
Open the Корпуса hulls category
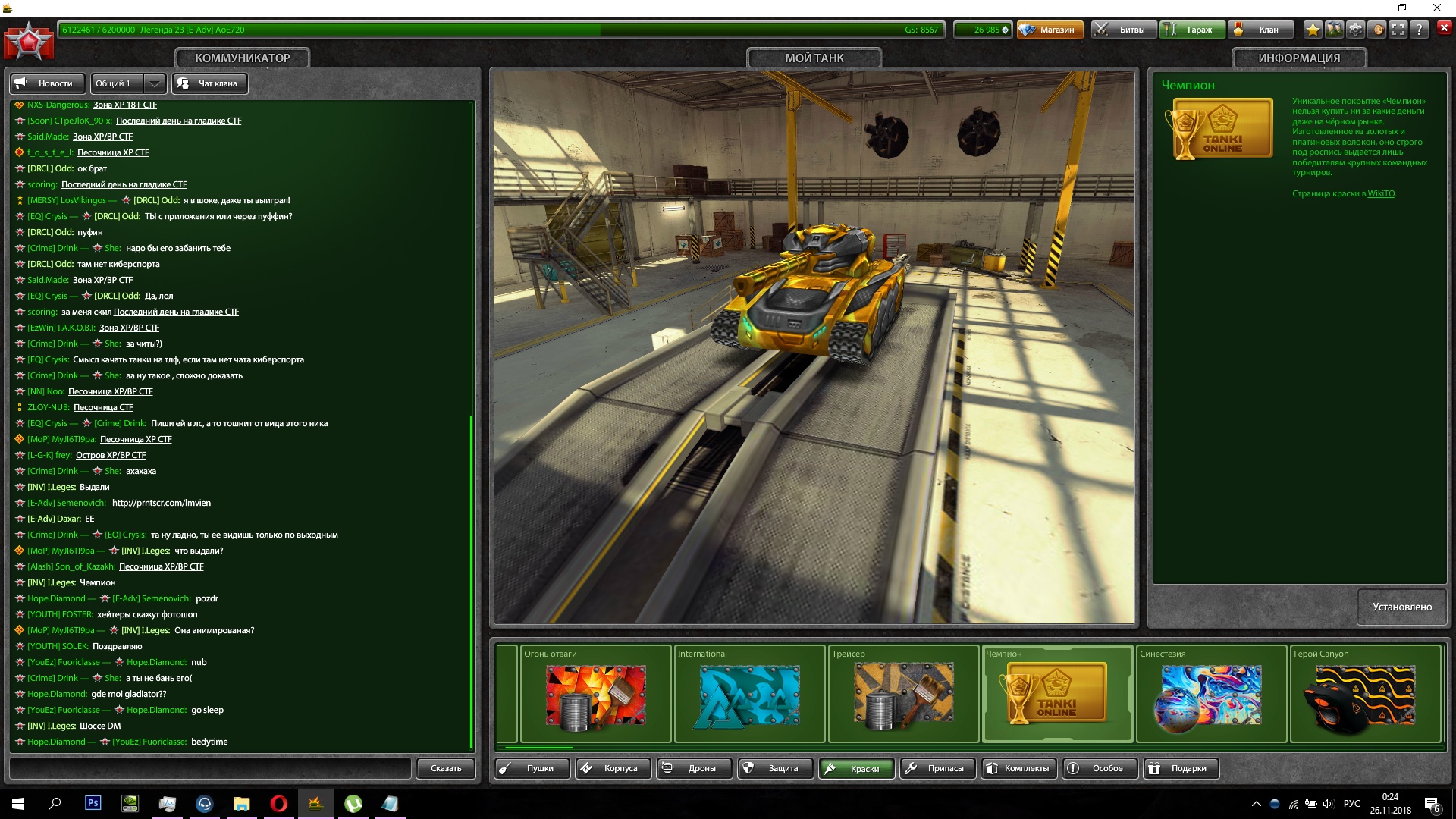613,768
